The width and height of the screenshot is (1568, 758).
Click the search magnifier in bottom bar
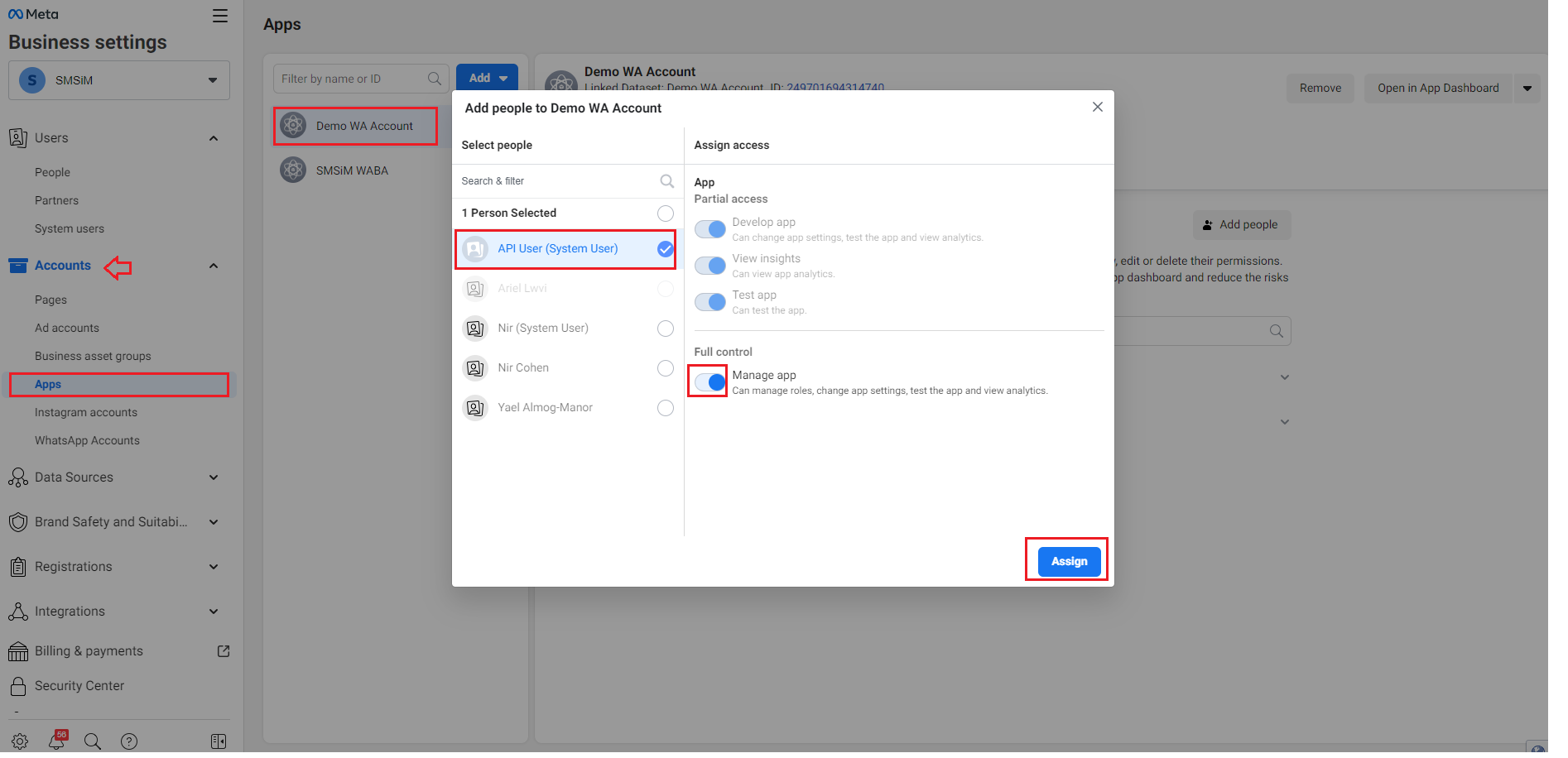tap(93, 741)
